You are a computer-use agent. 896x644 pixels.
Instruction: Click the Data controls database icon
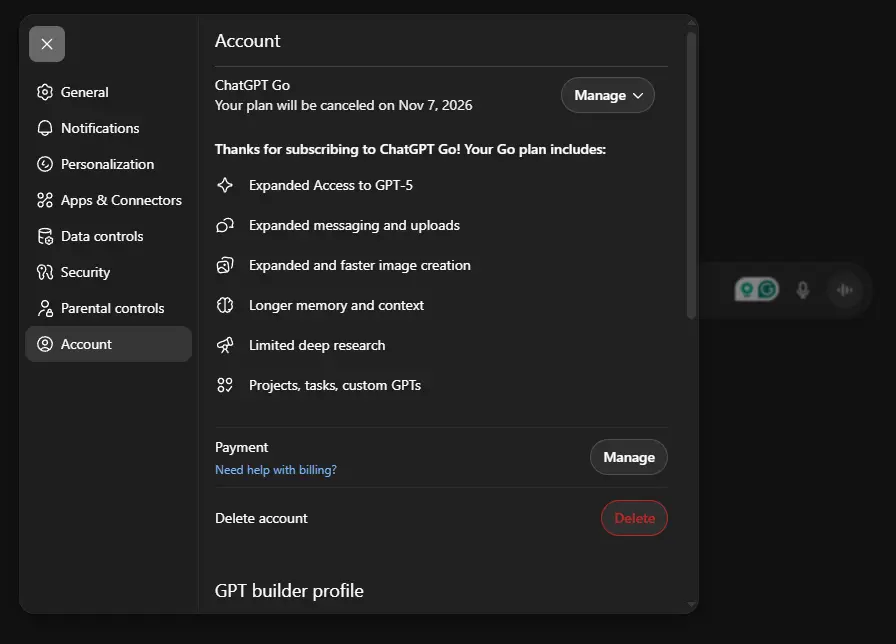click(45, 236)
